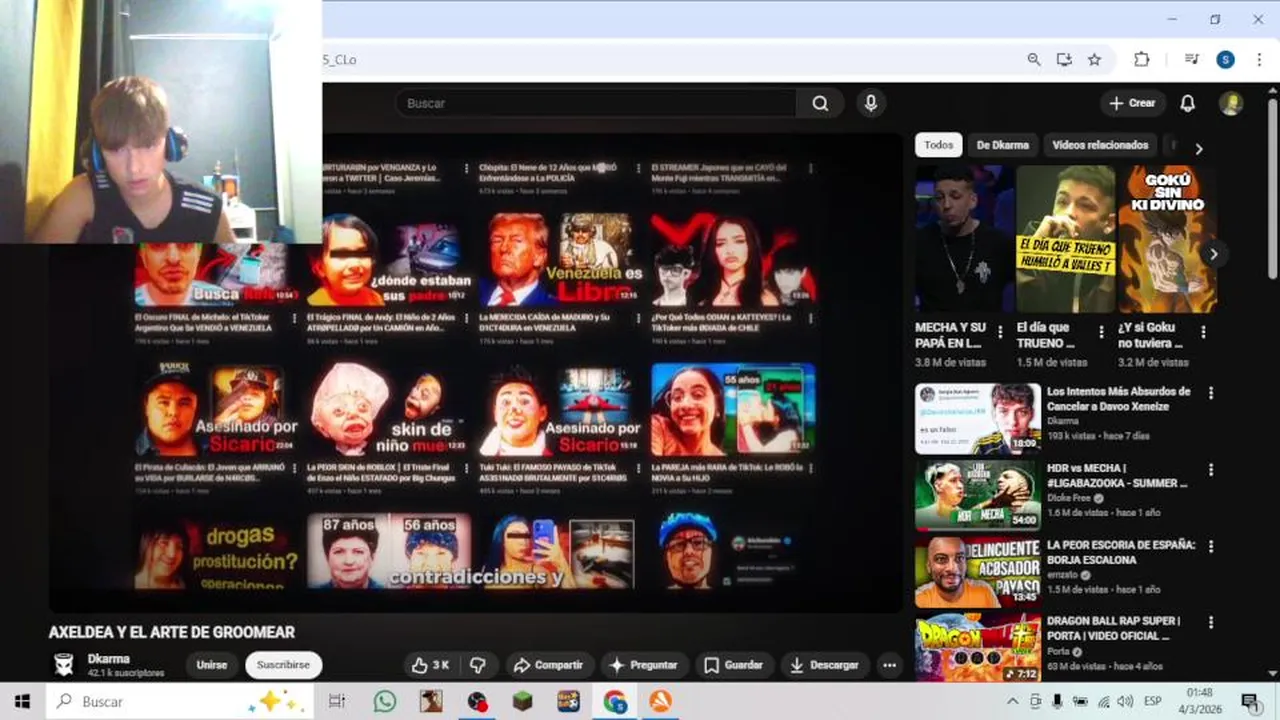
Task: Click the Chrome zoom magnifier icon
Action: coord(1034,60)
